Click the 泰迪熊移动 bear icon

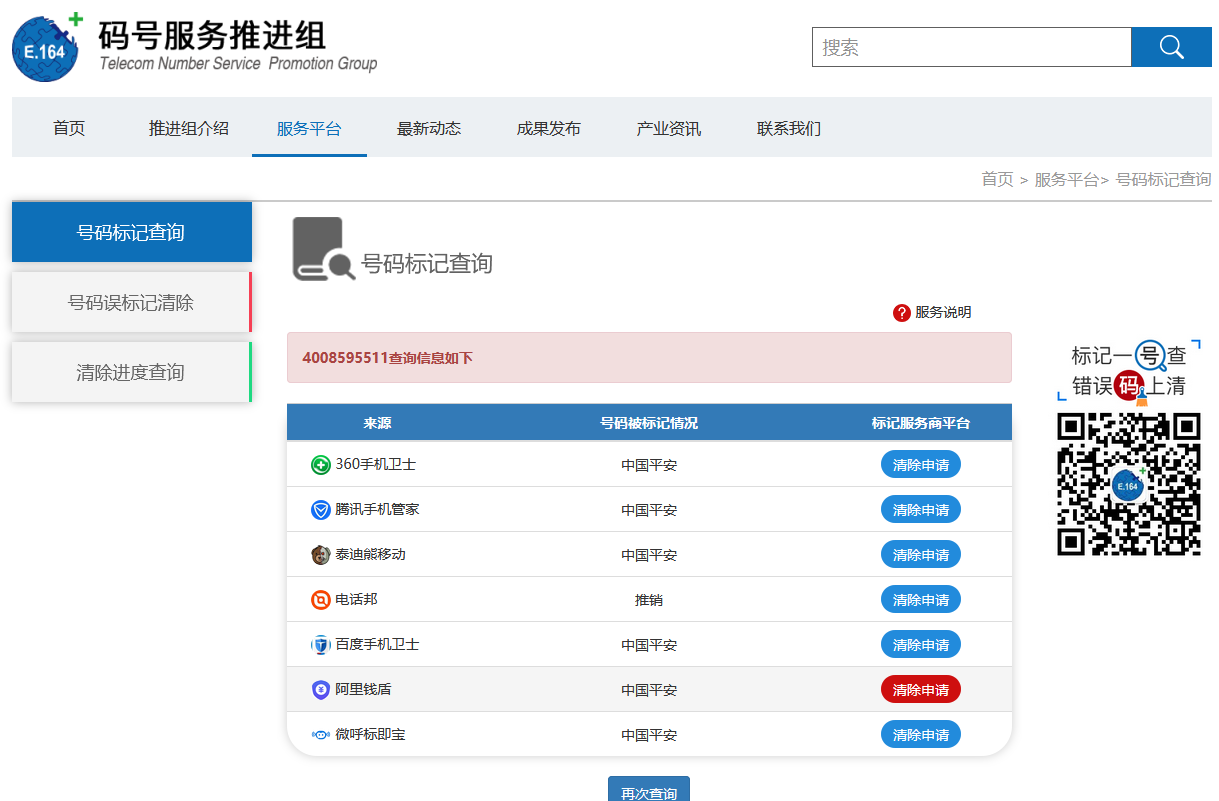tap(321, 555)
